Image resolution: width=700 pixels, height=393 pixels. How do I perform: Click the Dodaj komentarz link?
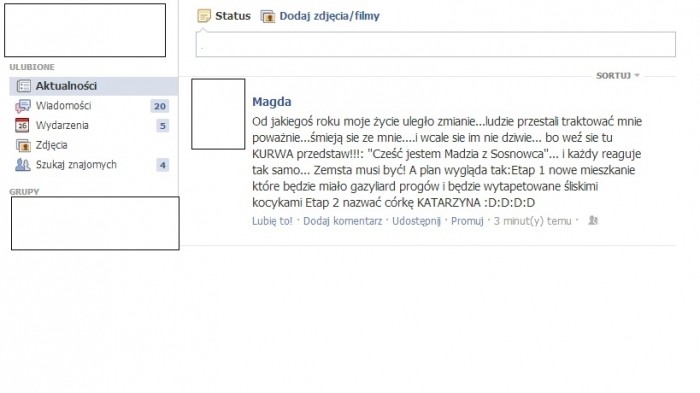[x=342, y=221]
